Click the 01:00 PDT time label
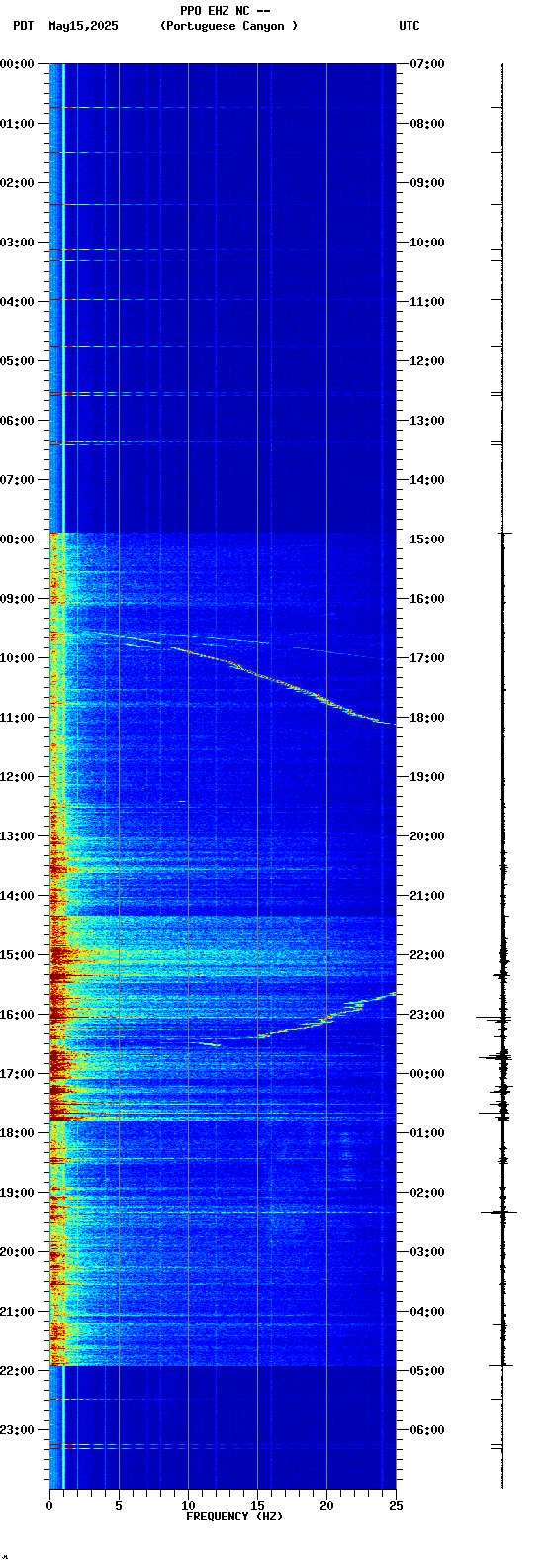 click(x=17, y=124)
